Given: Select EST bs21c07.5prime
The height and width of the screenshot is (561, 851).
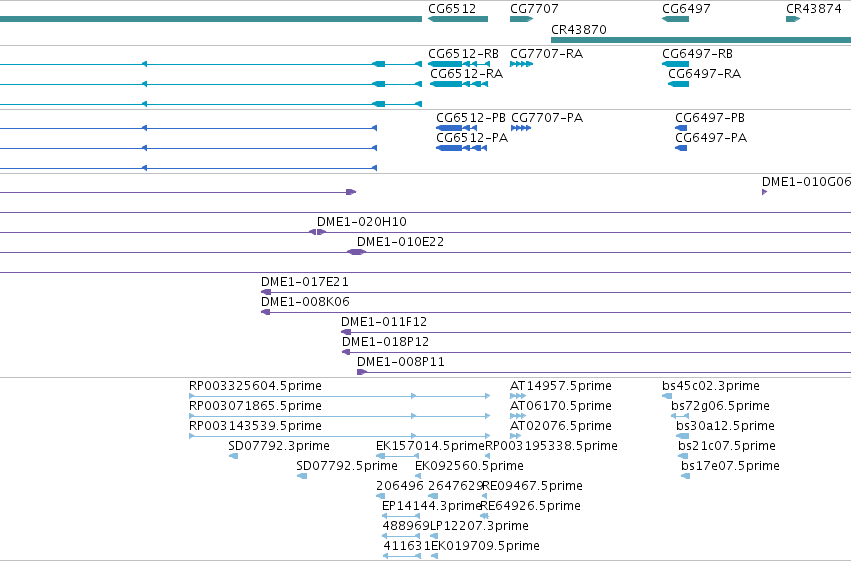Looking at the screenshot, I should (x=727, y=446).
